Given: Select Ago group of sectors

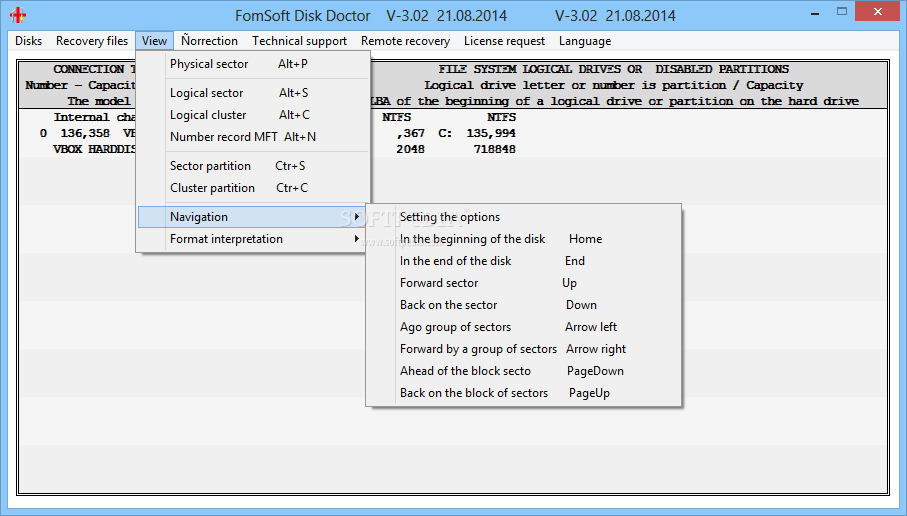Looking at the screenshot, I should [x=524, y=327].
